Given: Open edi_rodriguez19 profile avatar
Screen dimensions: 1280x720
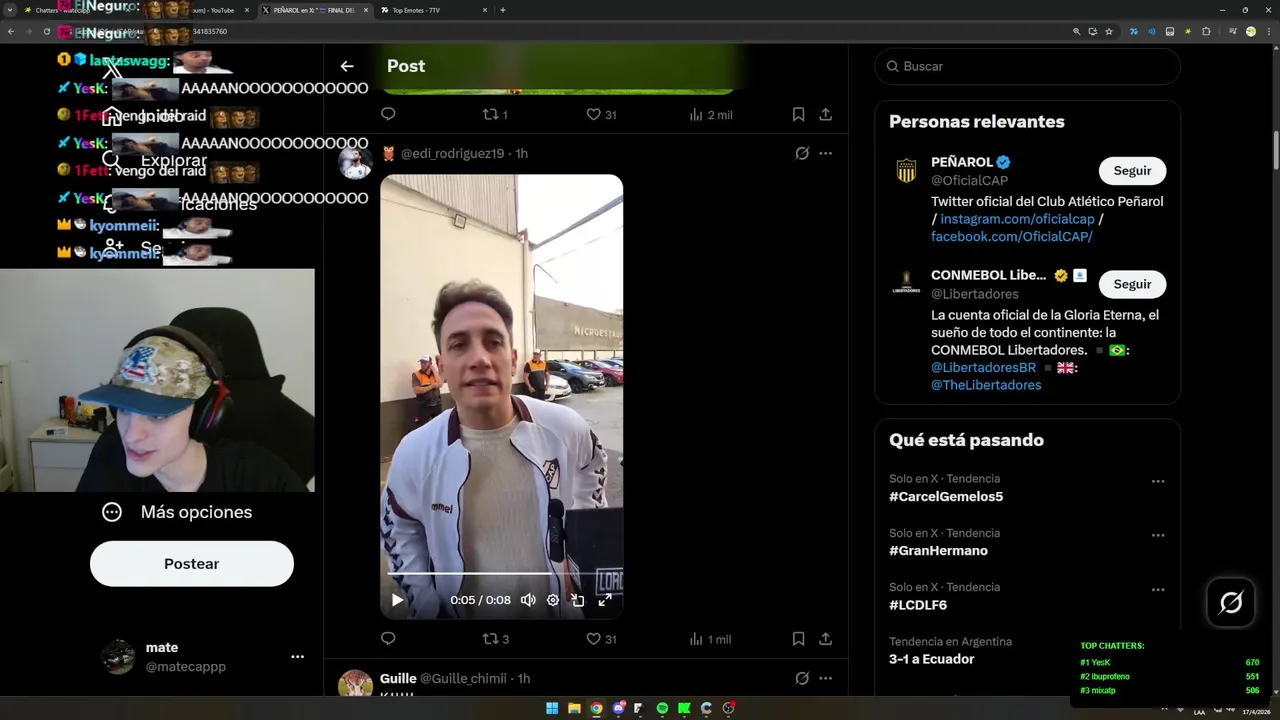Looking at the screenshot, I should (355, 162).
